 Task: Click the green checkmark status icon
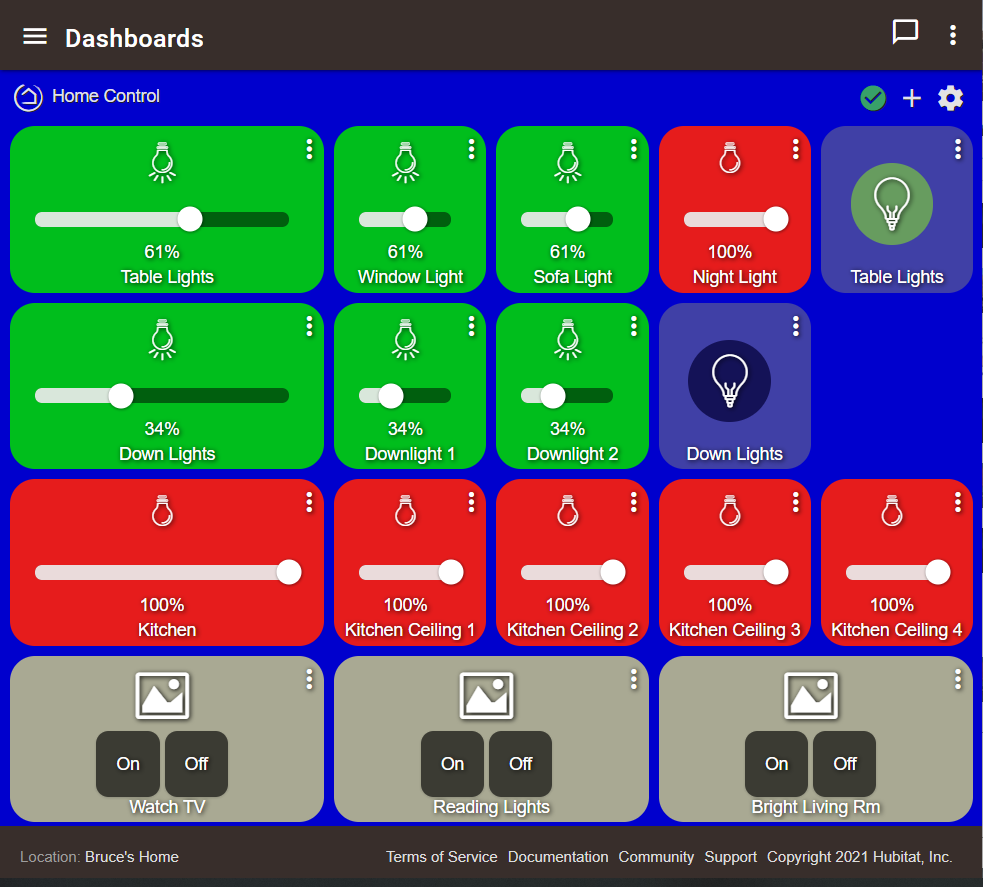pos(873,98)
